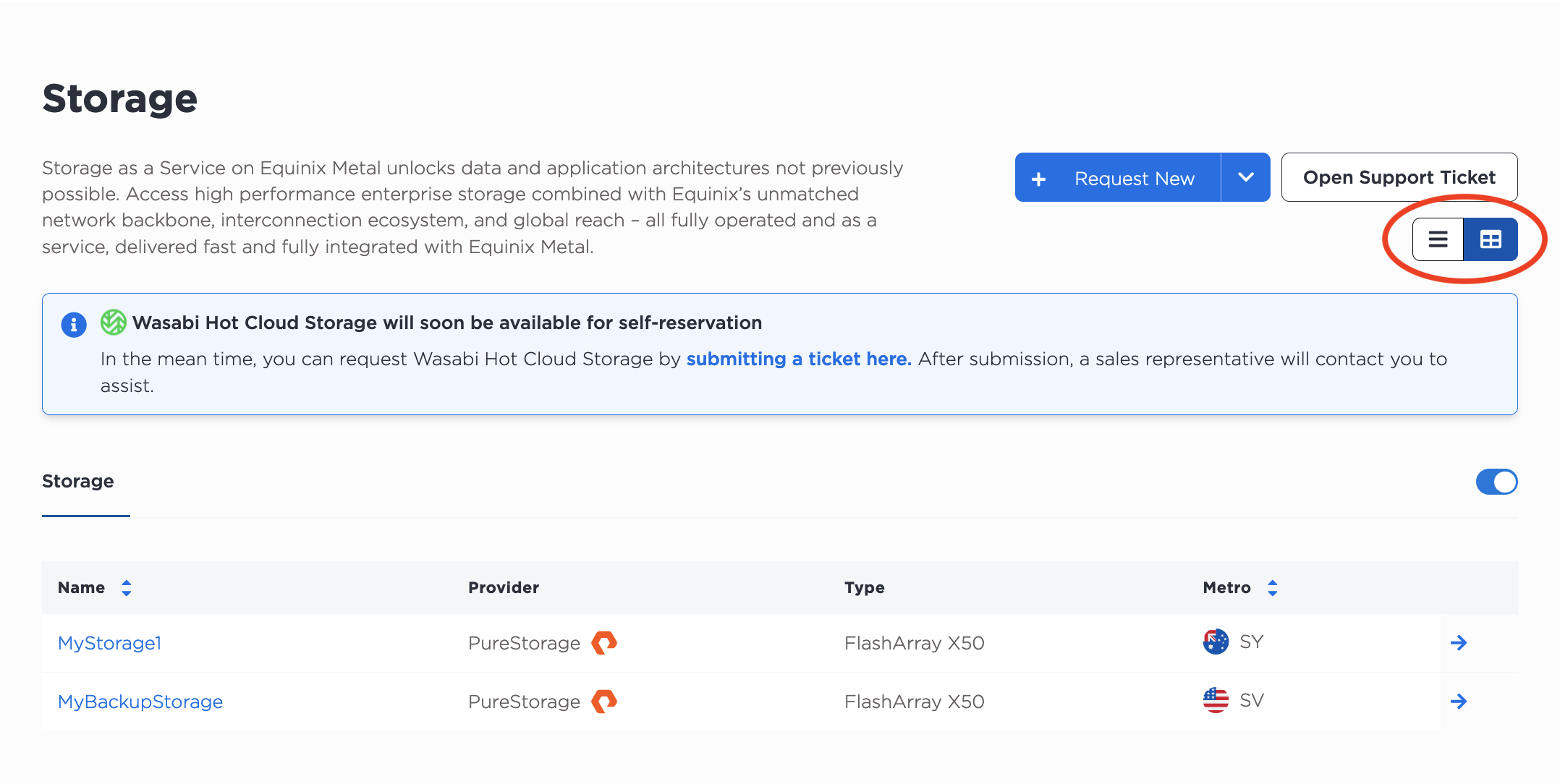Click Request New button
Image resolution: width=1560 pixels, height=784 pixels.
[1118, 177]
